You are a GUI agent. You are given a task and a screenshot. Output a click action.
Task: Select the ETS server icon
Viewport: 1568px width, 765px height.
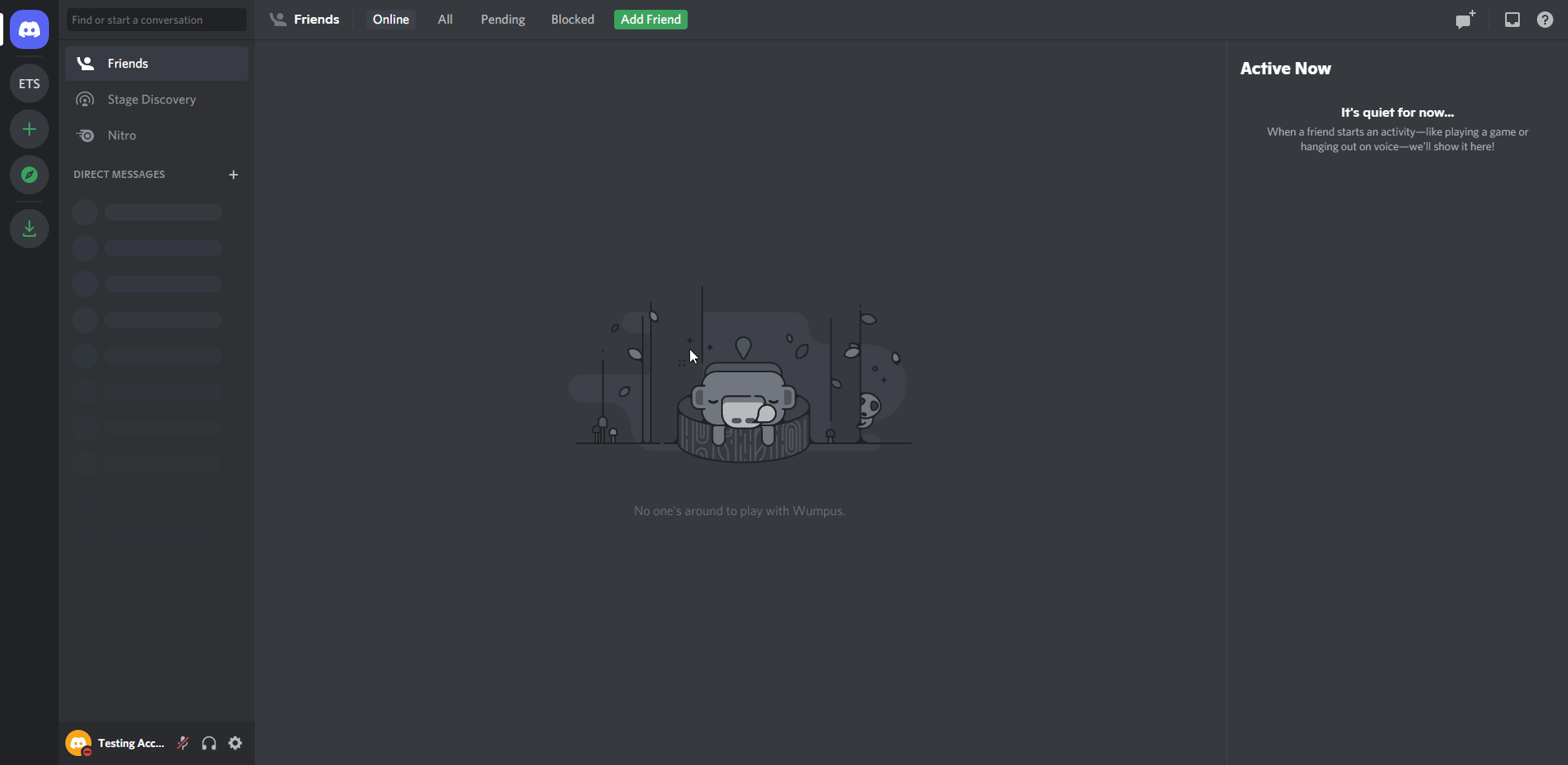click(29, 82)
